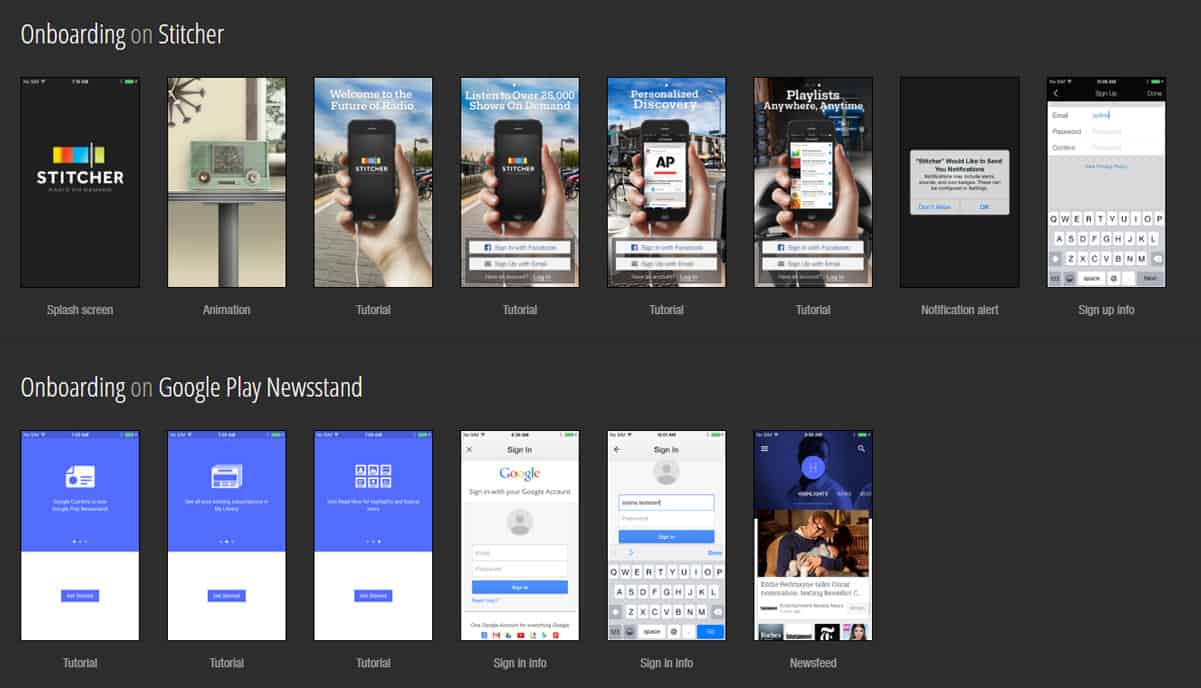Tap the 'Next' key on Stitcher Sign Up keyboard
Image resolution: width=1201 pixels, height=688 pixels.
[x=1150, y=278]
